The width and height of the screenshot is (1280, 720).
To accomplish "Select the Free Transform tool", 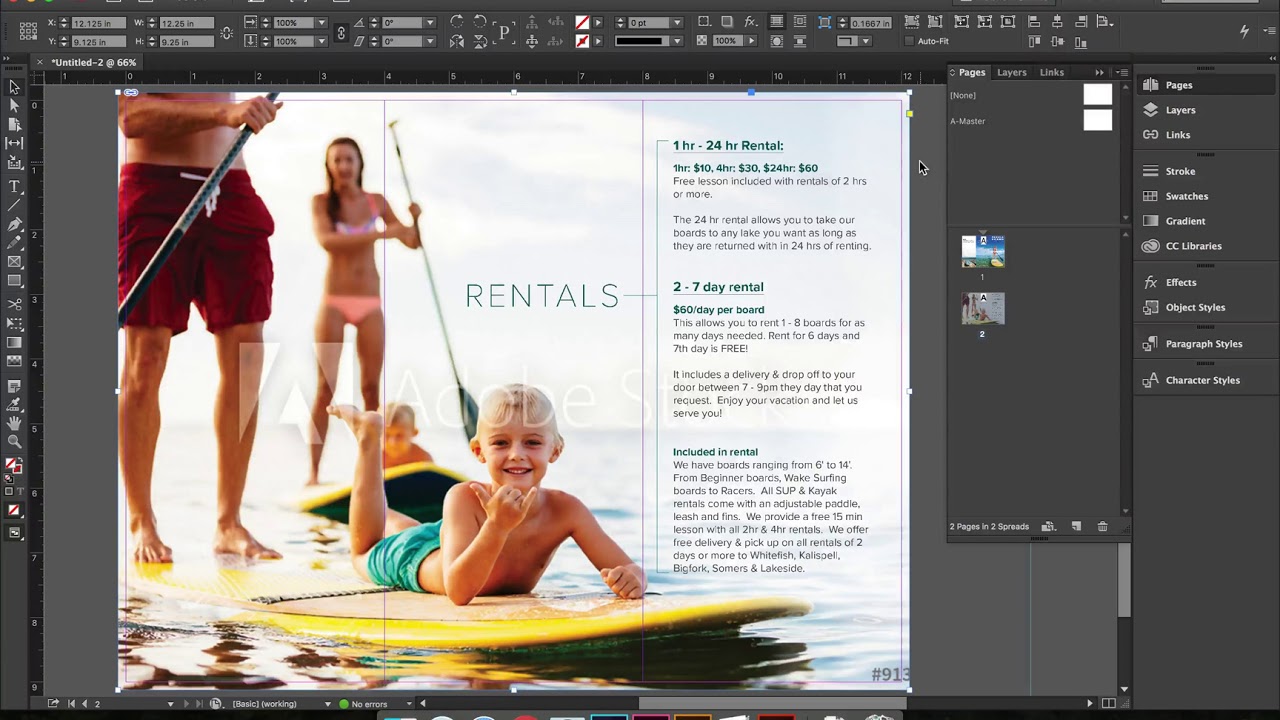I will point(14,323).
